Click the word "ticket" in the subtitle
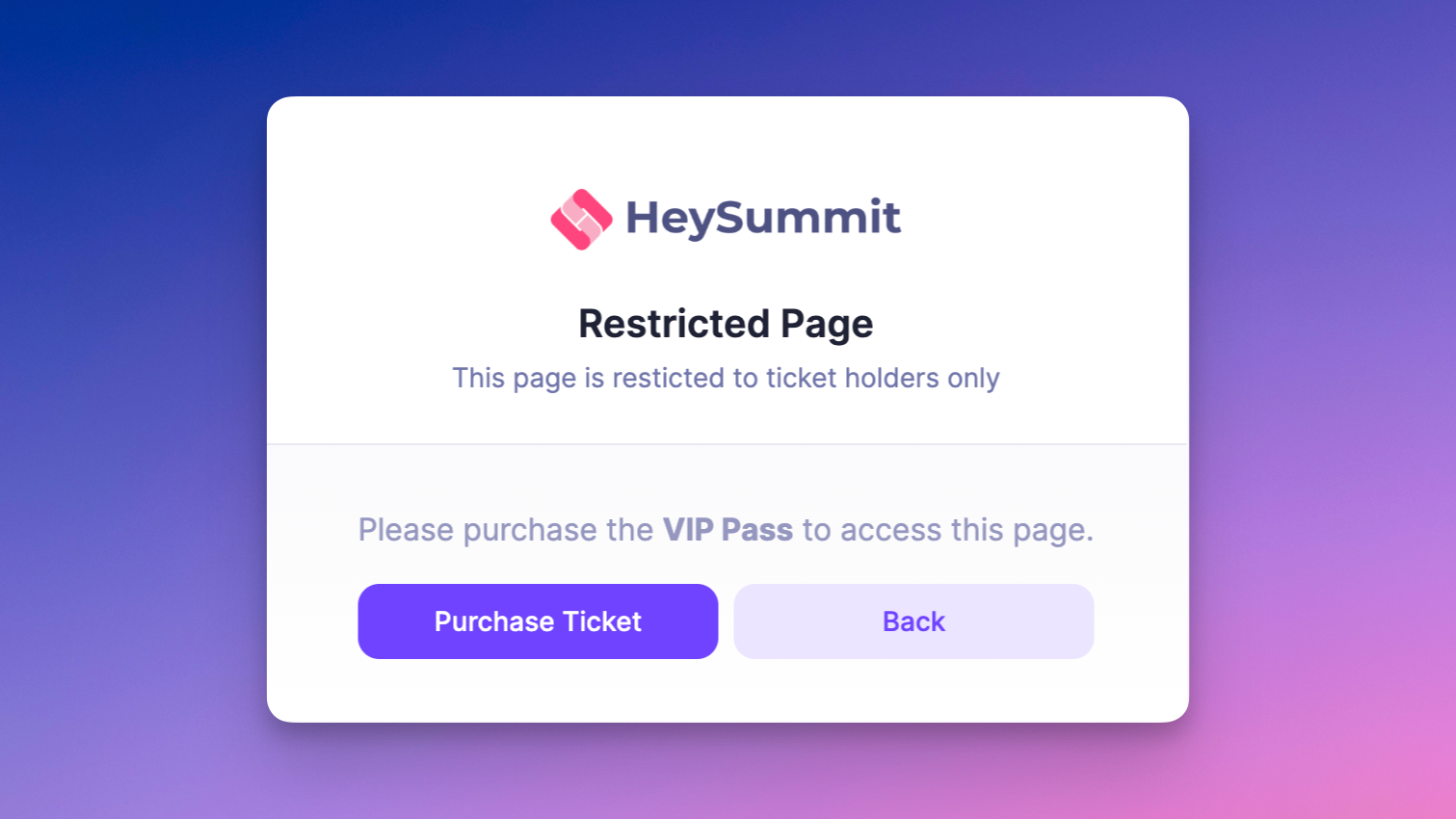 [801, 378]
